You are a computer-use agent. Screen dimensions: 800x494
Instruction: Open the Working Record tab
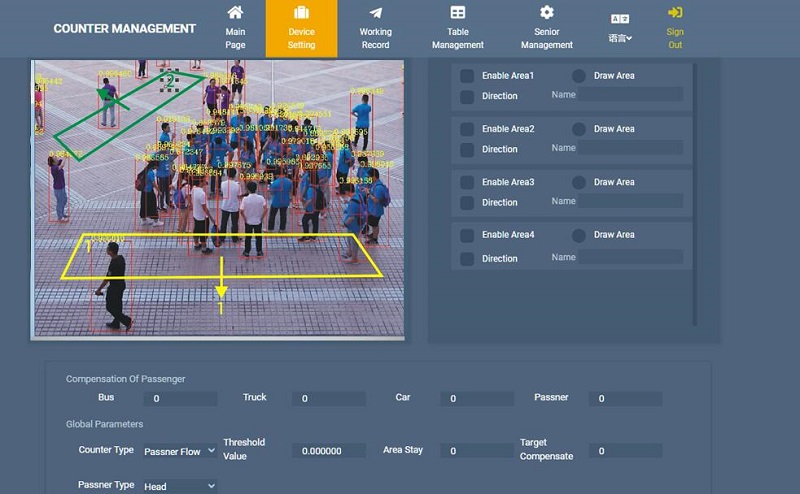click(376, 28)
